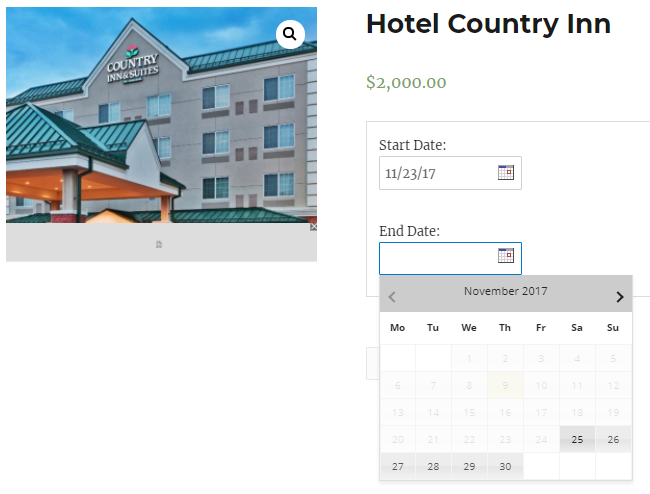Open the Start Date calendar icon
Viewport: 650px width, 494px height.
pos(506,173)
